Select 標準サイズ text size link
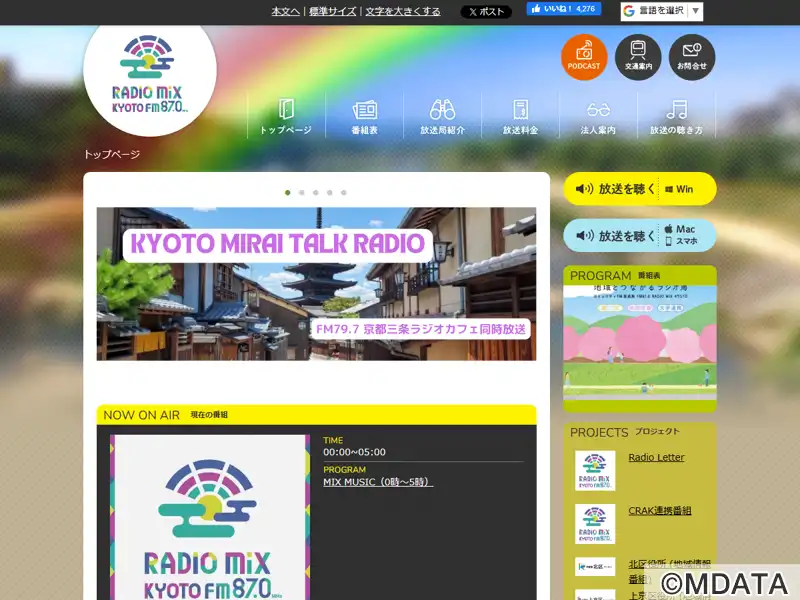The height and width of the screenshot is (600, 800). (333, 11)
